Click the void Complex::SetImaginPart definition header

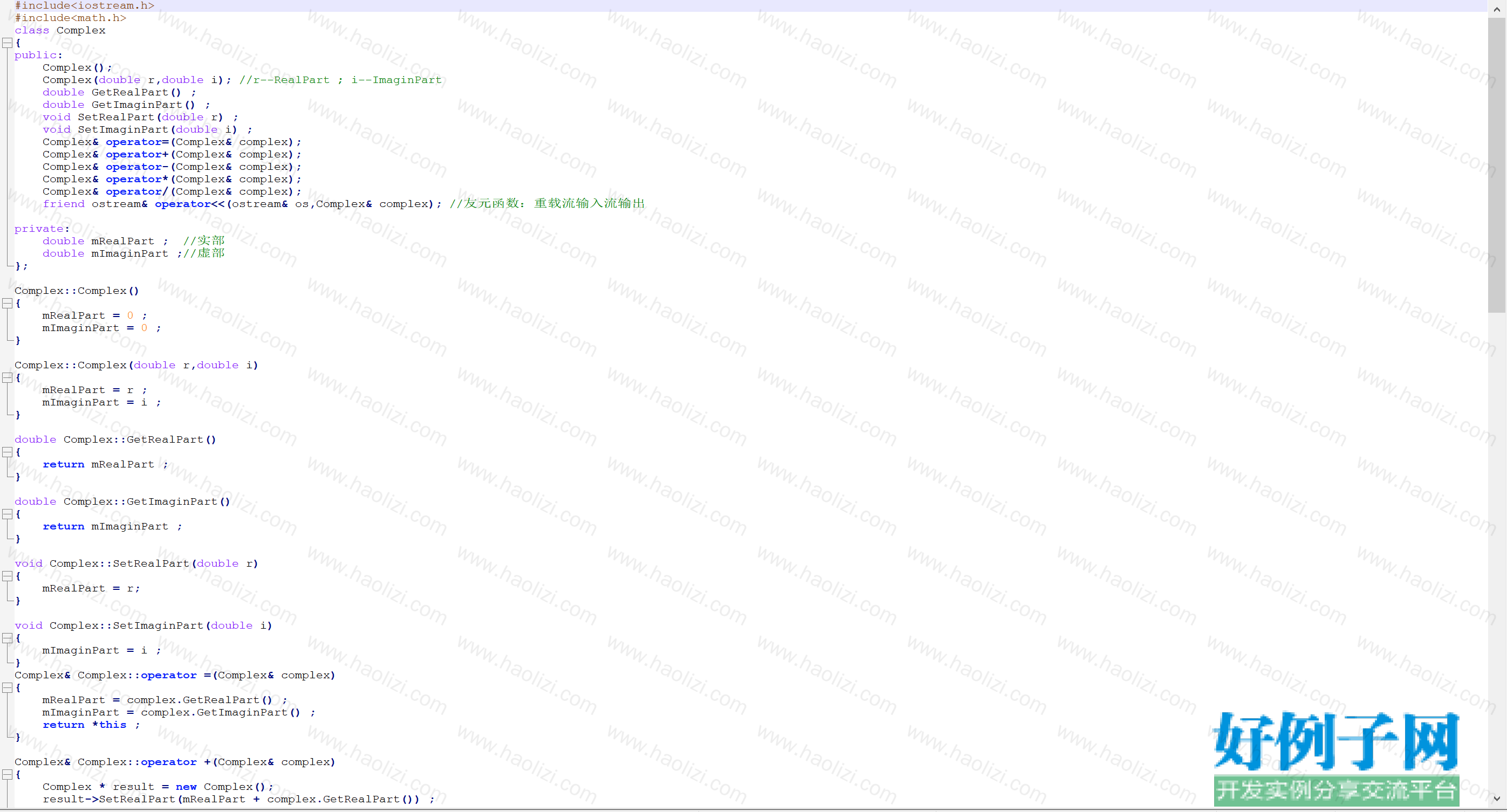tap(143, 626)
